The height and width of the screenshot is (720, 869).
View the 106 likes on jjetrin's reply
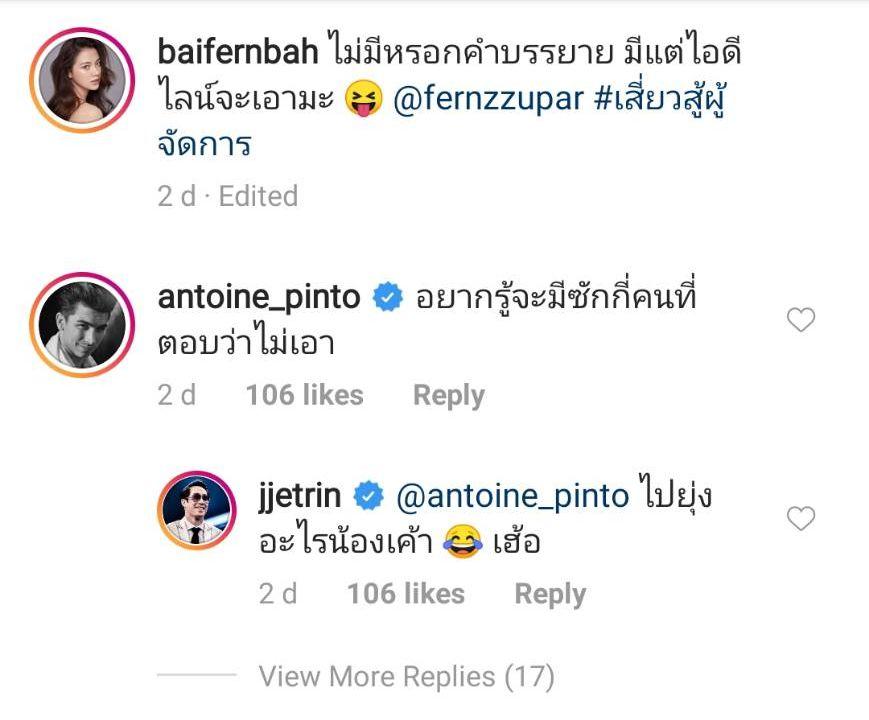pyautogui.click(x=405, y=594)
